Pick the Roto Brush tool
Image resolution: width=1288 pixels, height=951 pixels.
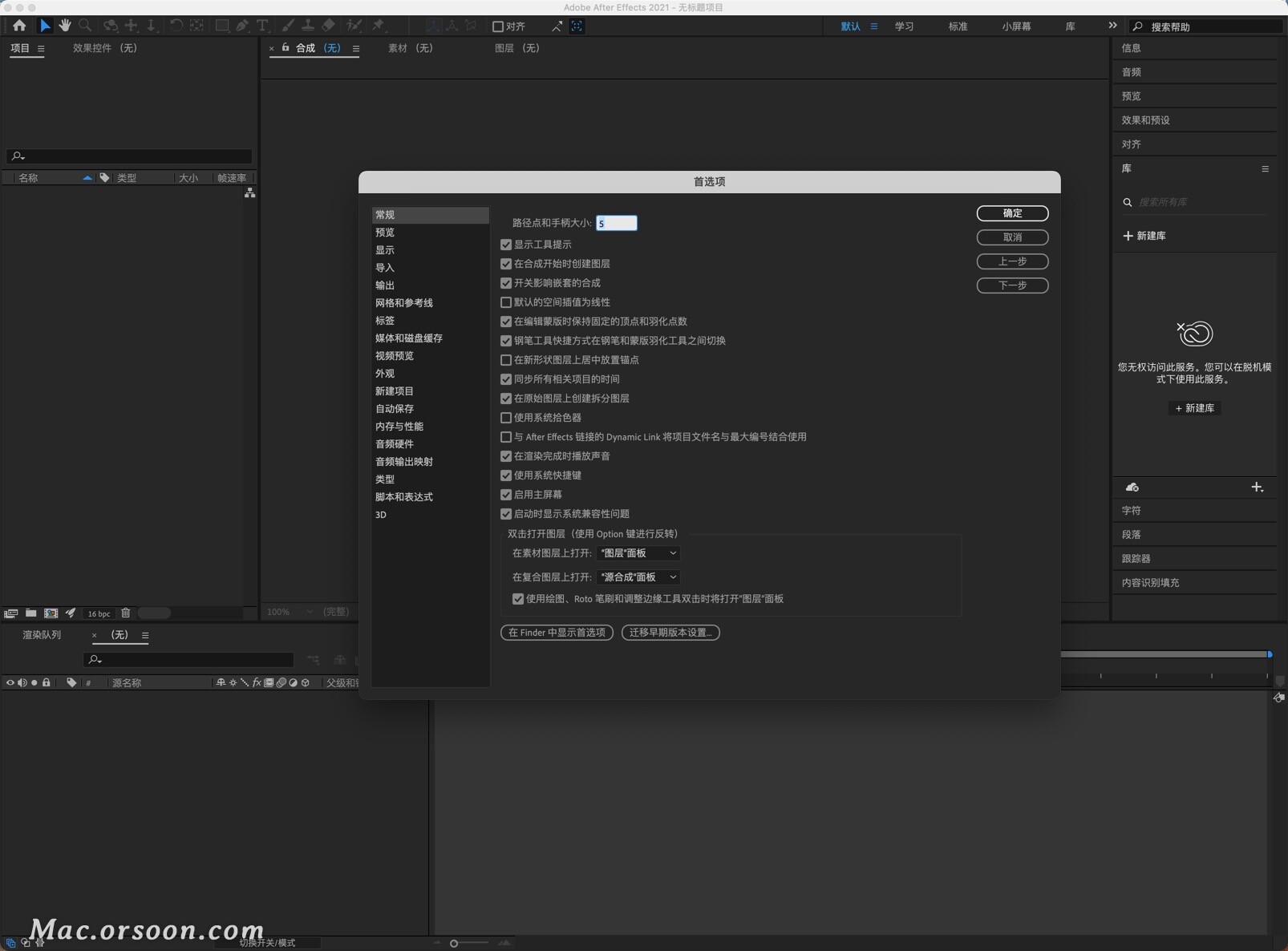pos(355,26)
